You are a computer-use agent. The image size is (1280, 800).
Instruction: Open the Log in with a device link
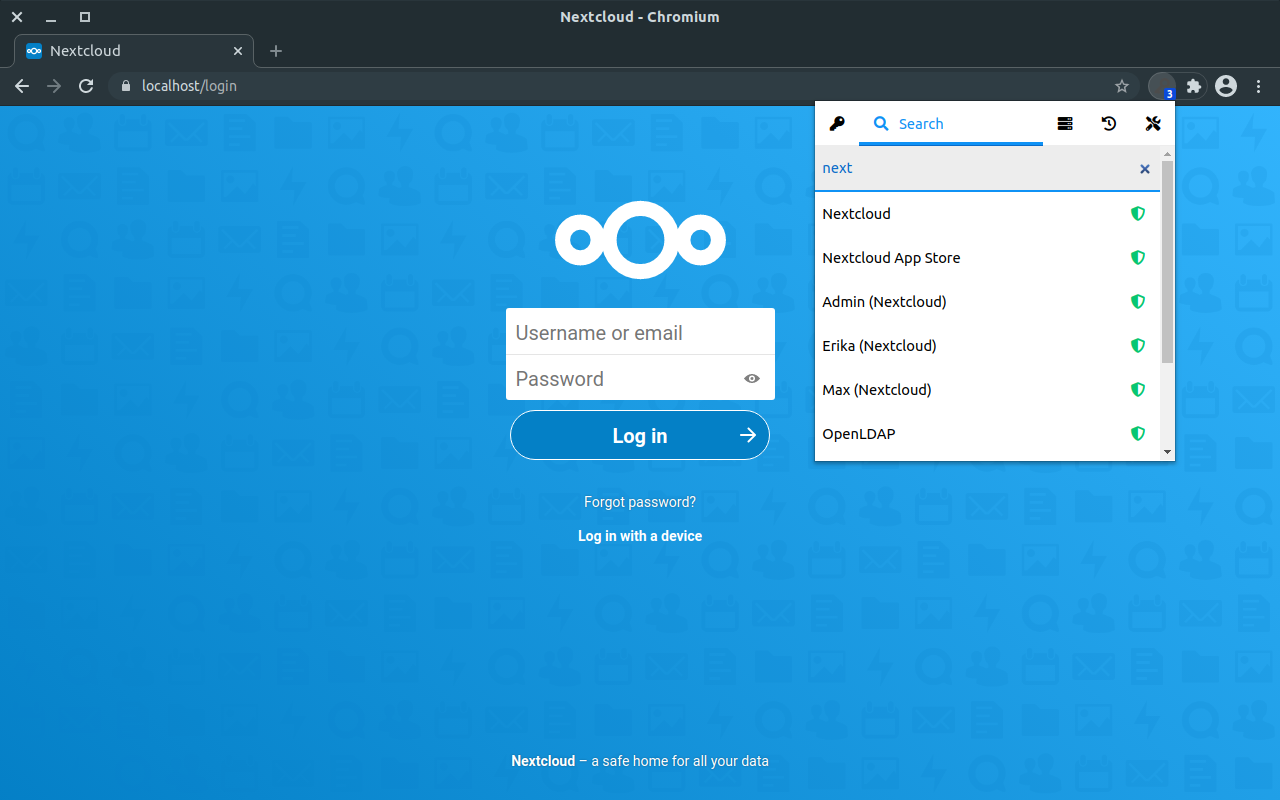coord(639,536)
